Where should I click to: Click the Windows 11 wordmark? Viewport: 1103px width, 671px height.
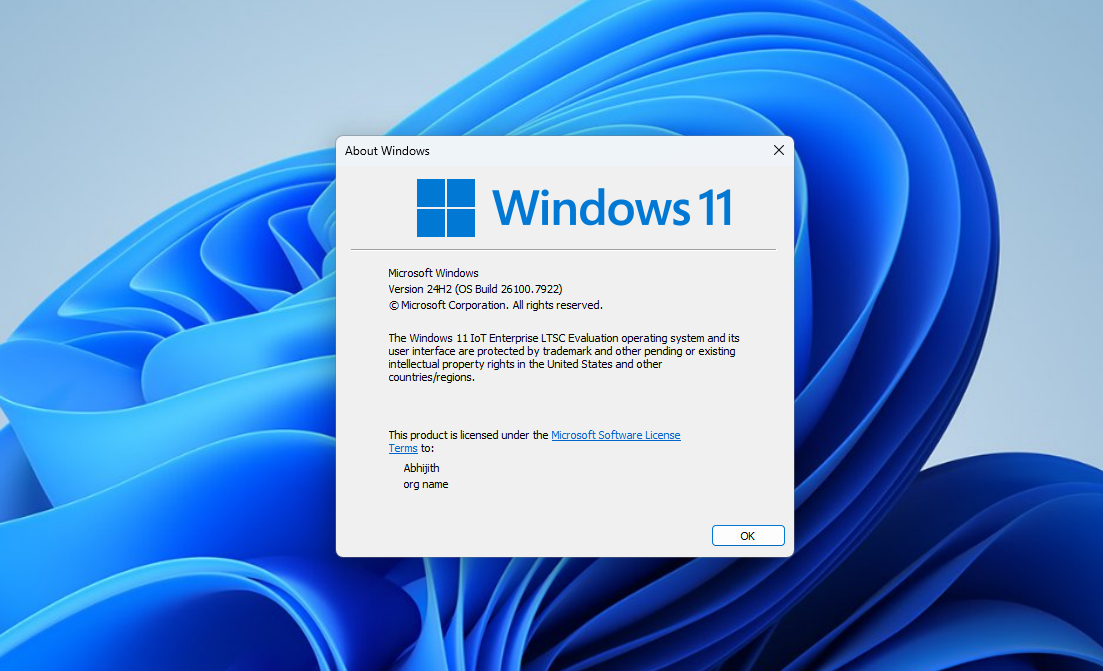click(612, 207)
